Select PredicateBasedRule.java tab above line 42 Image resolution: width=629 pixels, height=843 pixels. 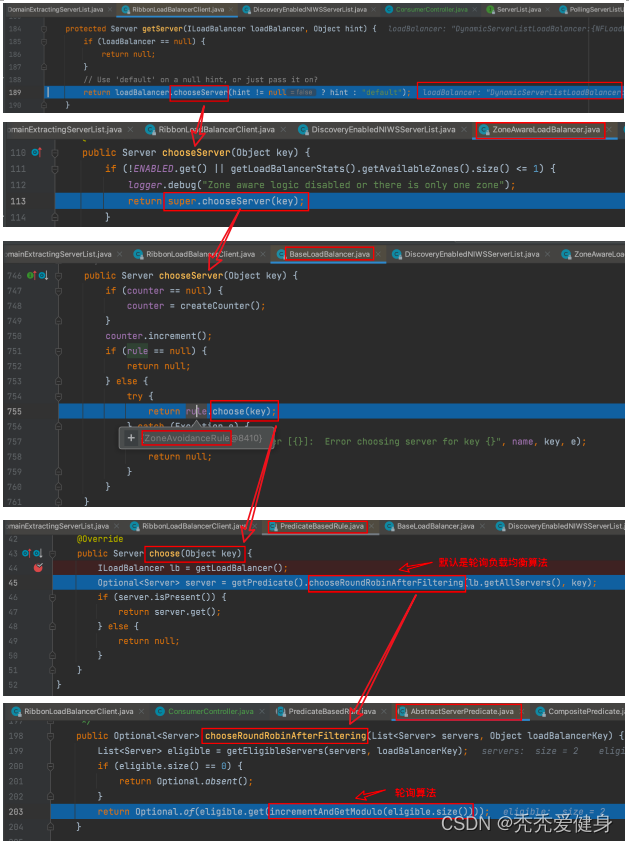tap(321, 527)
